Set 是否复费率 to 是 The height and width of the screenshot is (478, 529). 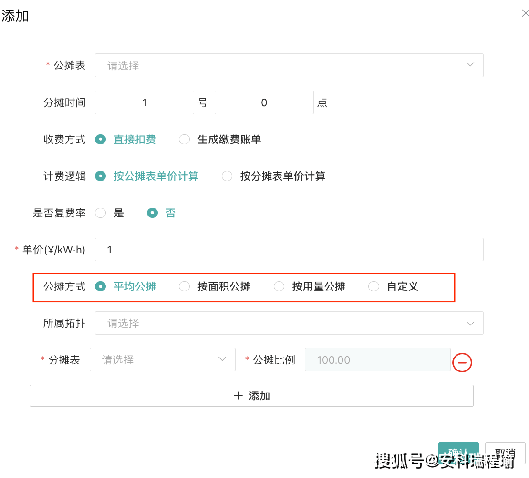pos(110,213)
